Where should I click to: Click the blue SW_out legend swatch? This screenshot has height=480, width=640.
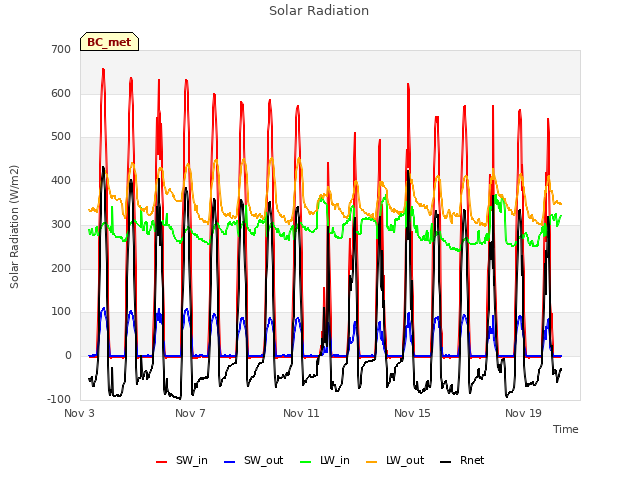click(230, 462)
